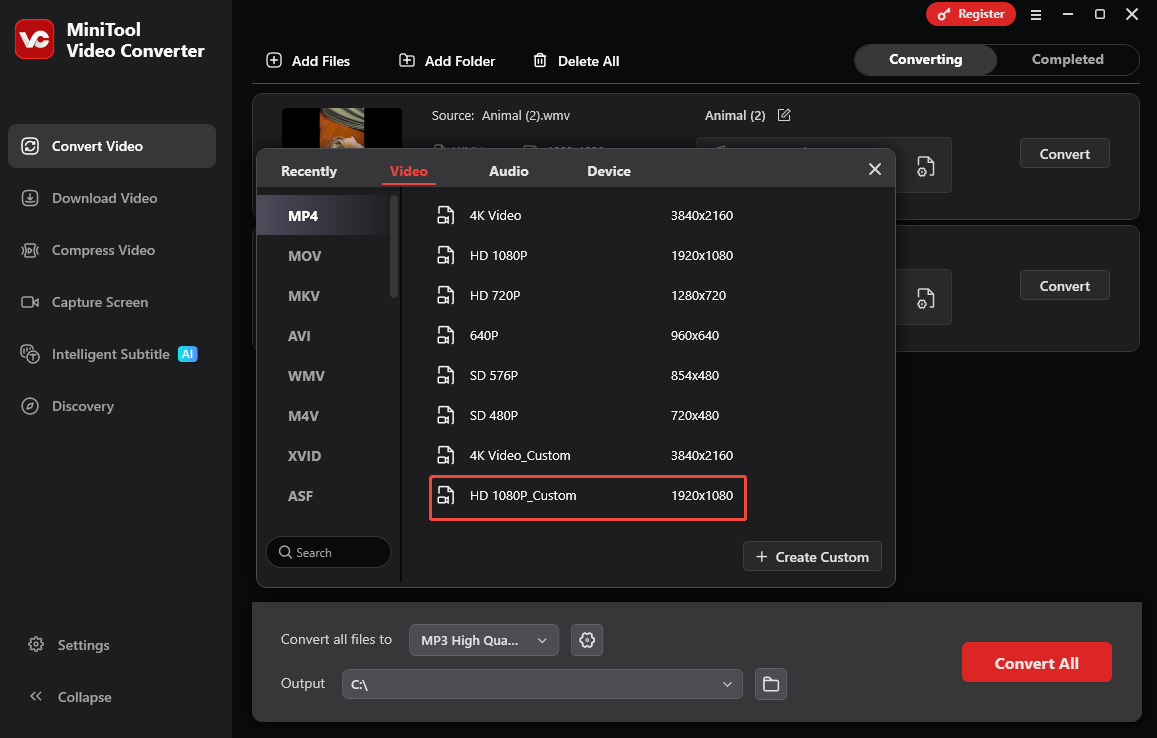Open output settings with the gear icon
1157x738 pixels.
tap(587, 639)
